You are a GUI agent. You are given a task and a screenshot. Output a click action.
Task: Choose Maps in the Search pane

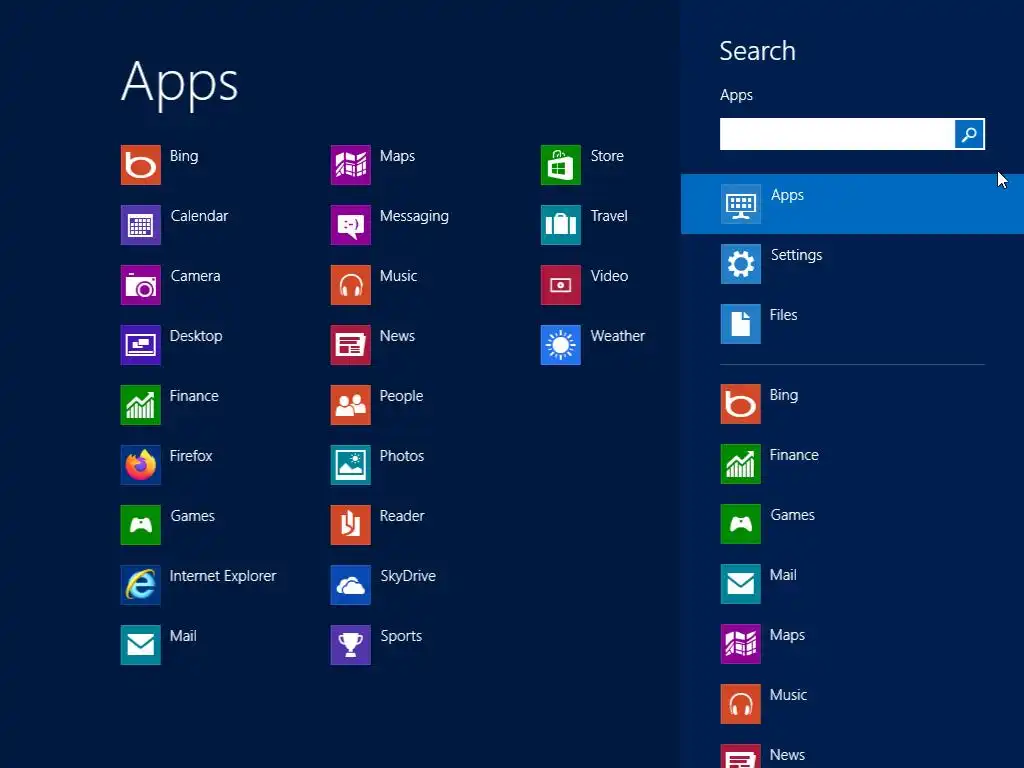tap(852, 644)
